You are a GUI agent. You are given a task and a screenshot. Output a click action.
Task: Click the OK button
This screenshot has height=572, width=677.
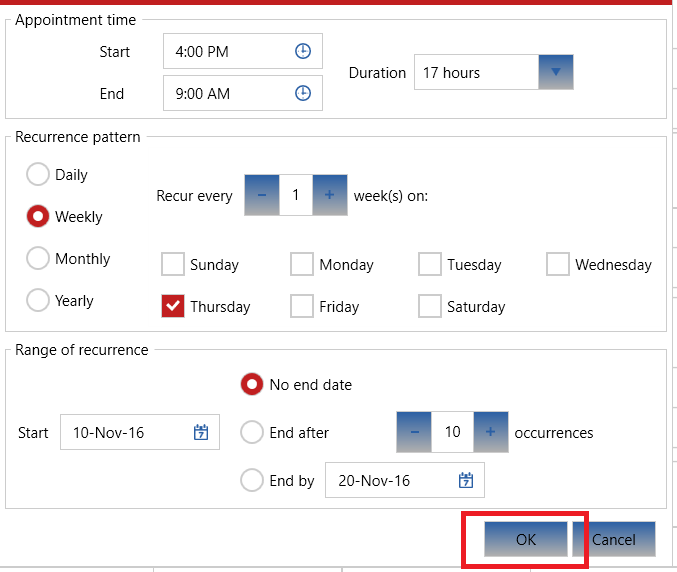tap(526, 539)
